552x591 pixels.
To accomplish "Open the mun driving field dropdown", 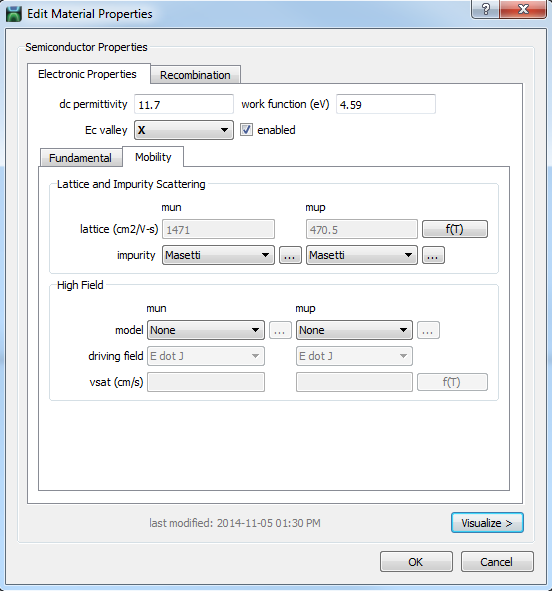I will 206,356.
